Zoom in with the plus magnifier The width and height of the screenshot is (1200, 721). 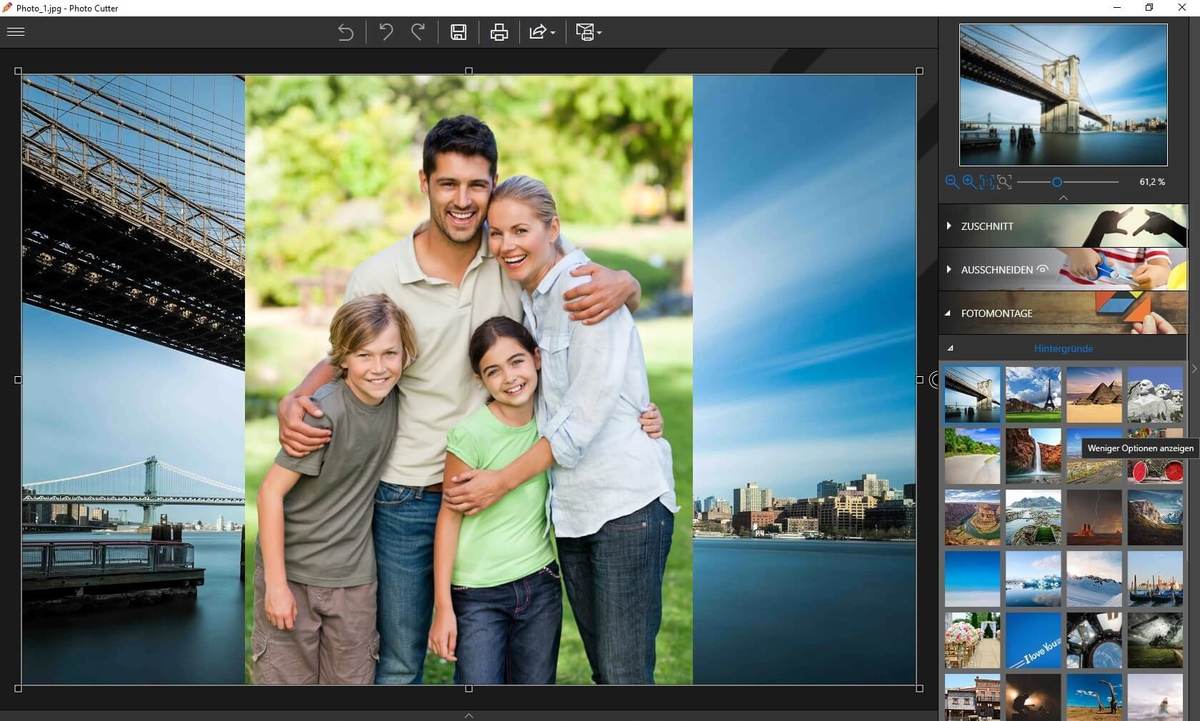coord(969,182)
